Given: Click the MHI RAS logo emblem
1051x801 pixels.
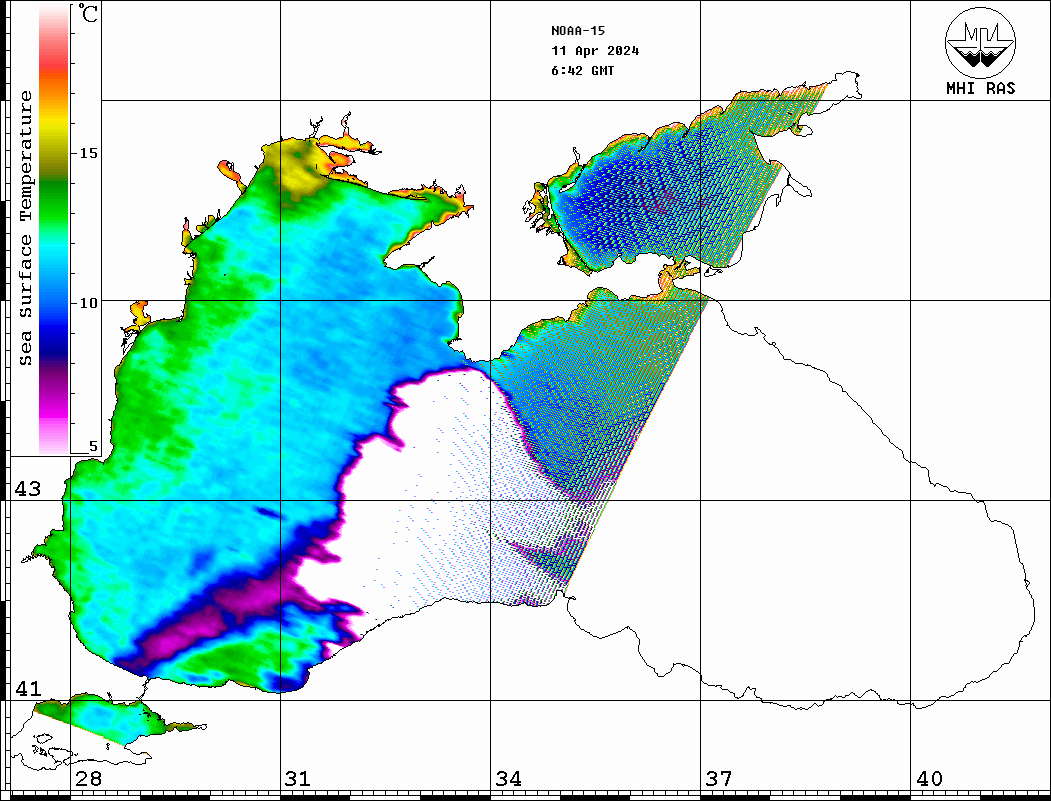Looking at the screenshot, I should (980, 42).
